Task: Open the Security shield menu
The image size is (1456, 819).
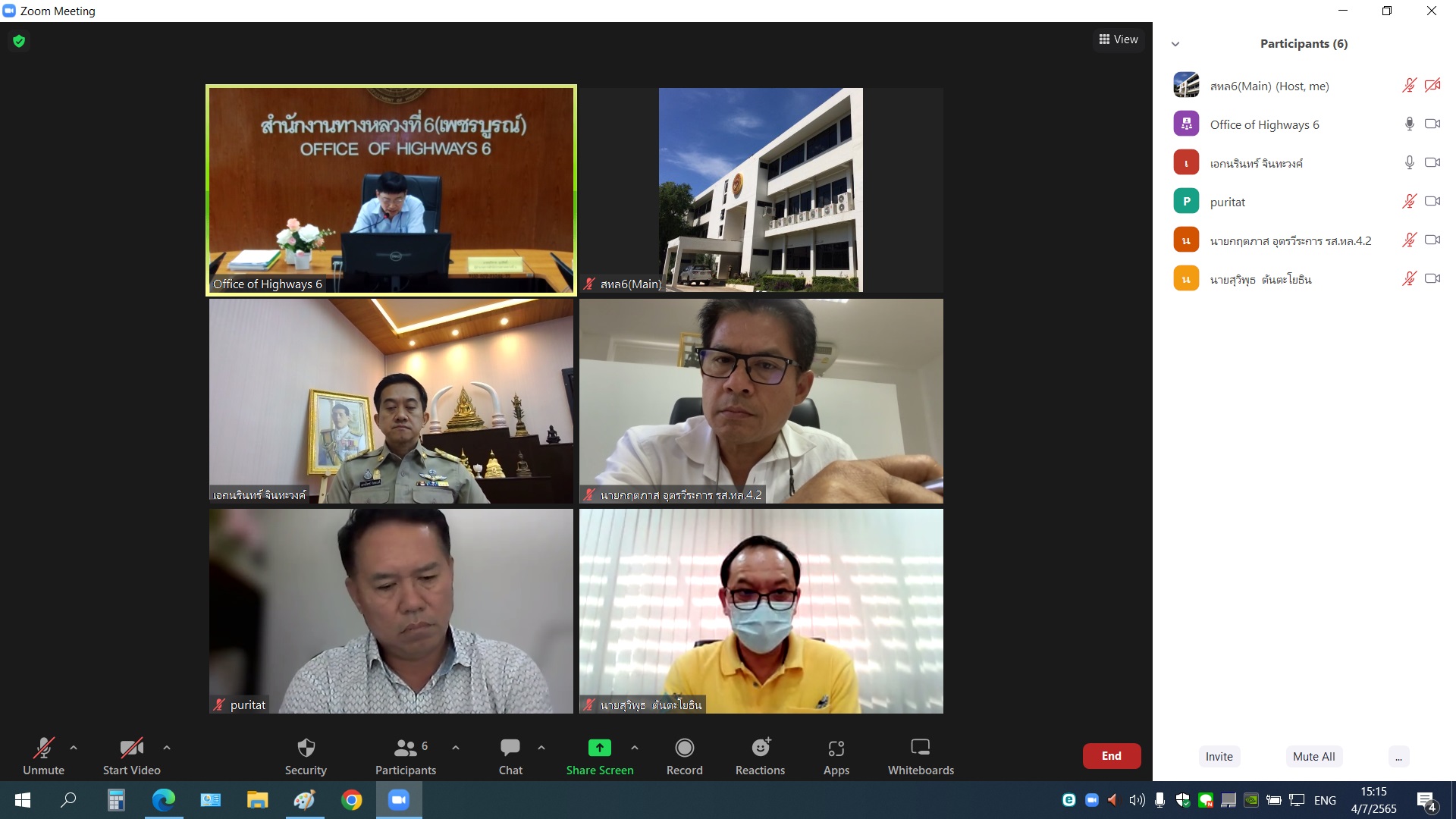Action: (306, 756)
